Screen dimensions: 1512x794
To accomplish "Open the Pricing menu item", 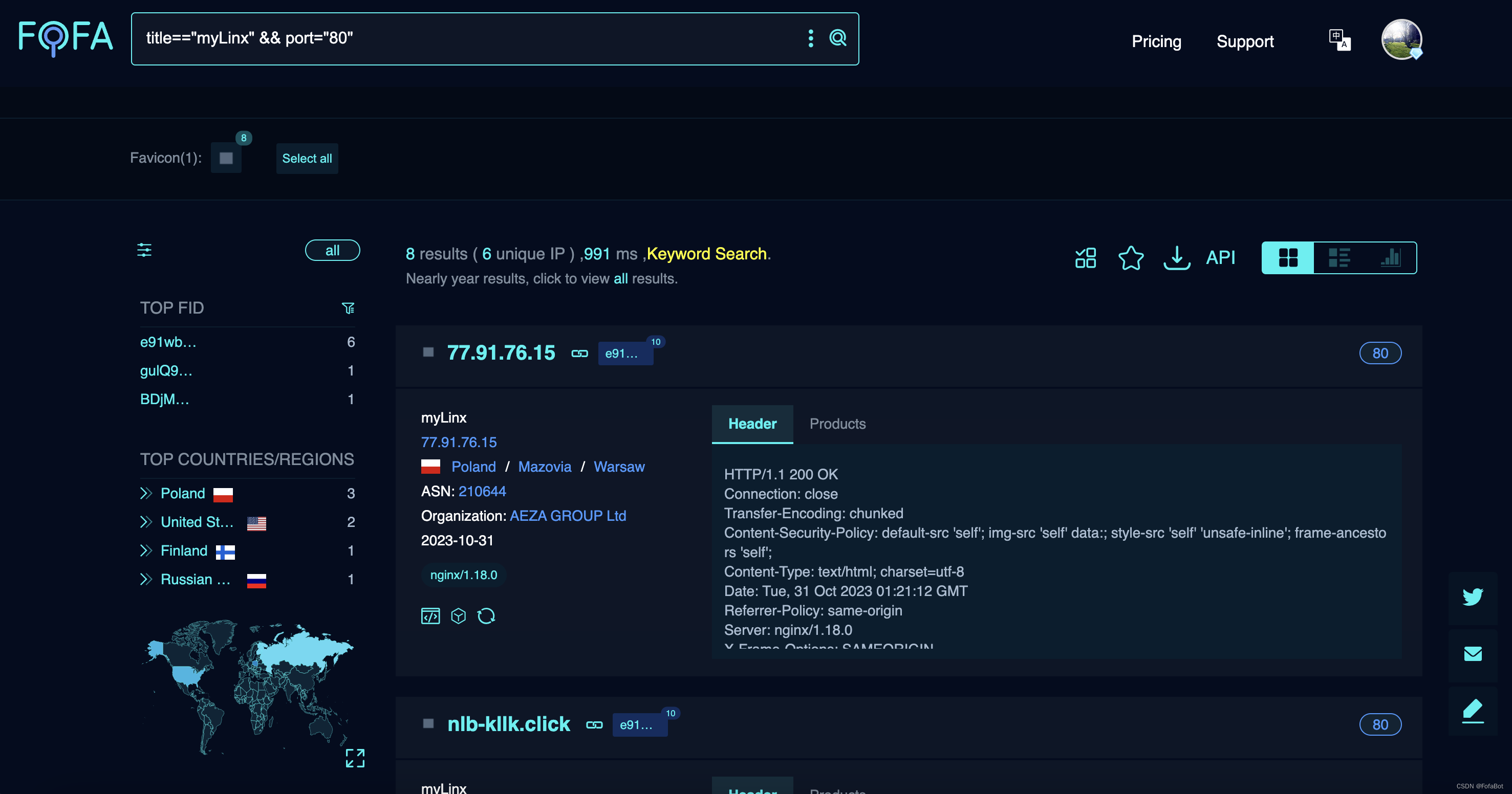I will coord(1156,41).
